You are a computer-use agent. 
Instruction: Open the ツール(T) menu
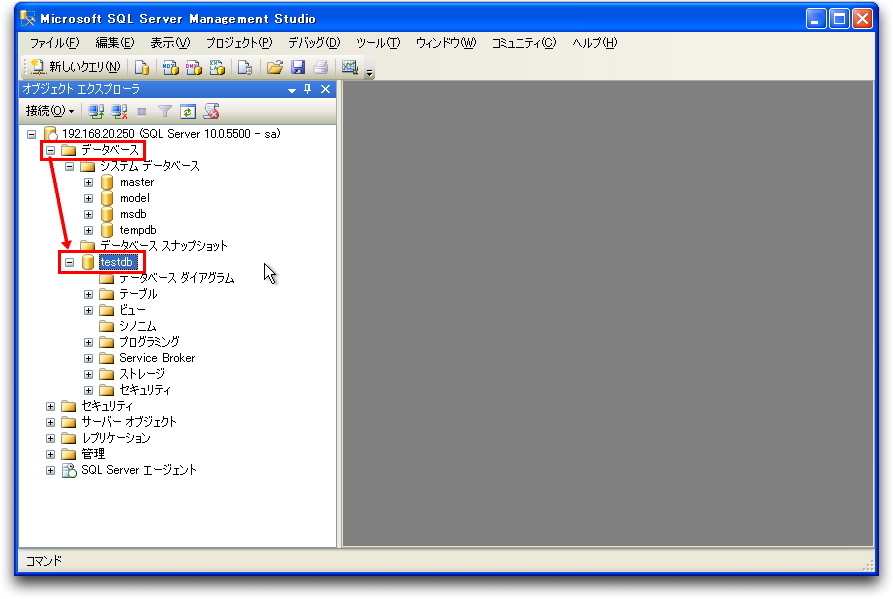click(378, 43)
